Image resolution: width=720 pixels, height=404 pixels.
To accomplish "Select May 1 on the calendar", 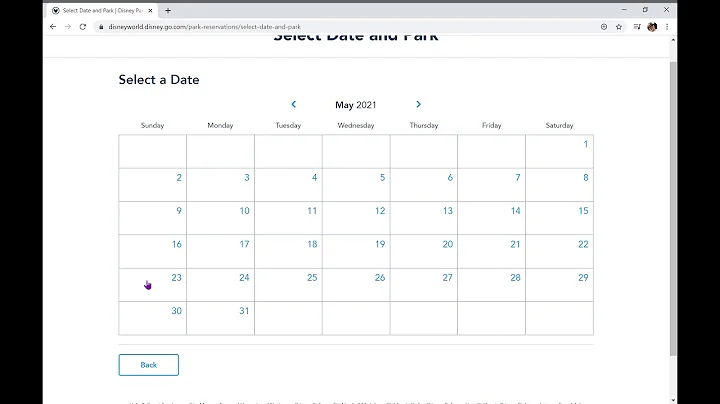I will [x=559, y=152].
